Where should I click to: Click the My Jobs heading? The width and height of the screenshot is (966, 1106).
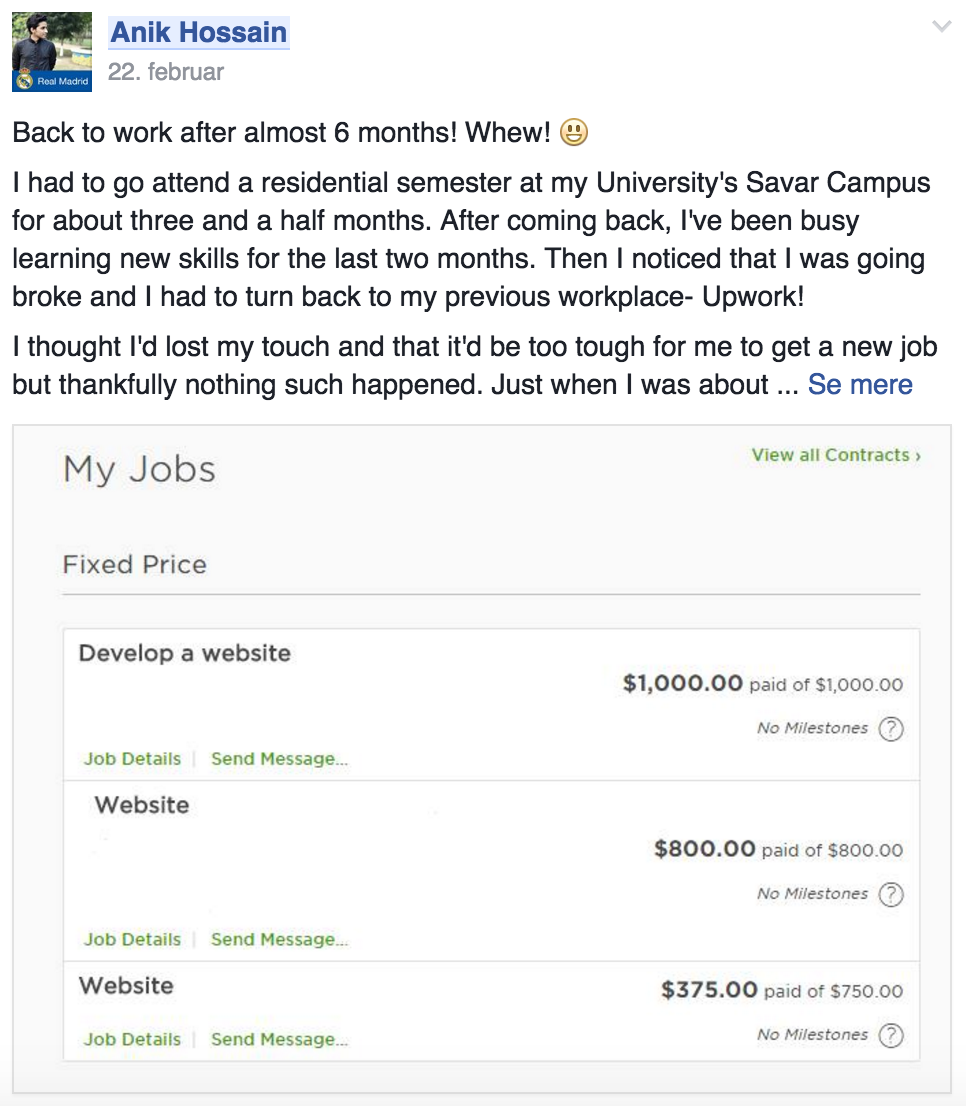click(139, 469)
